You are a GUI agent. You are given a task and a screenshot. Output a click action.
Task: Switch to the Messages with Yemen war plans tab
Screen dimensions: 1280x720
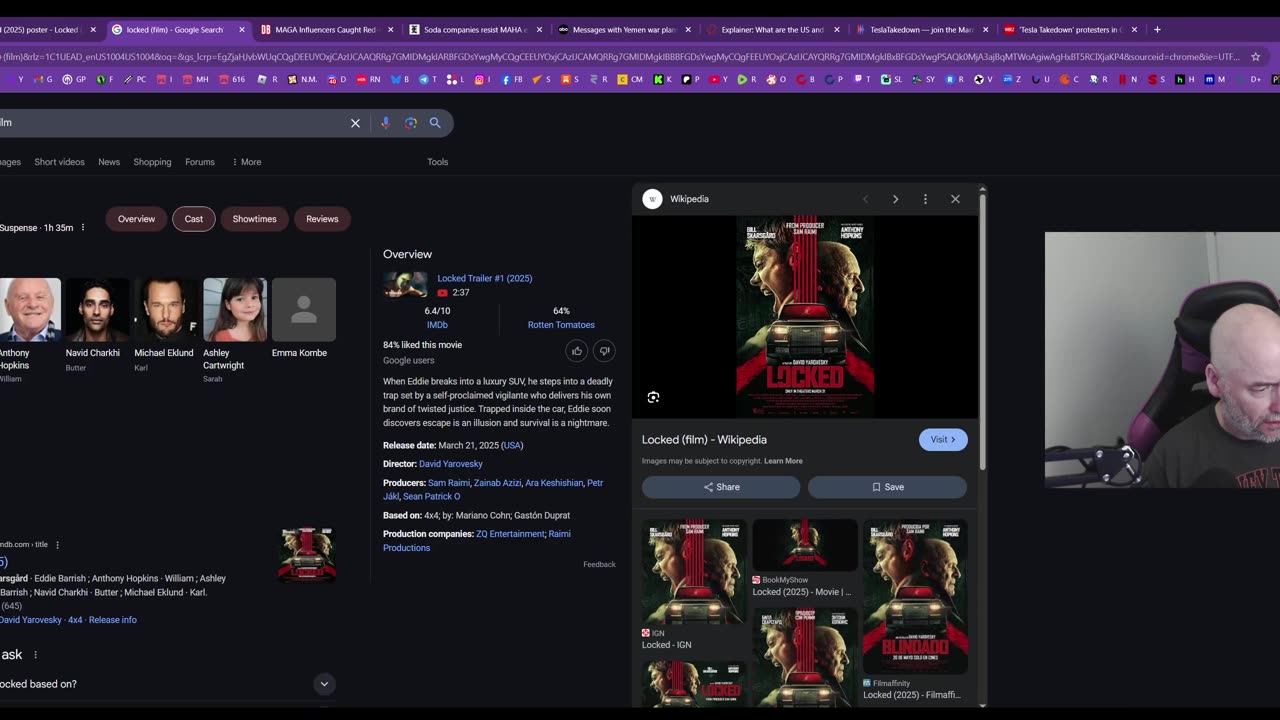624,30
